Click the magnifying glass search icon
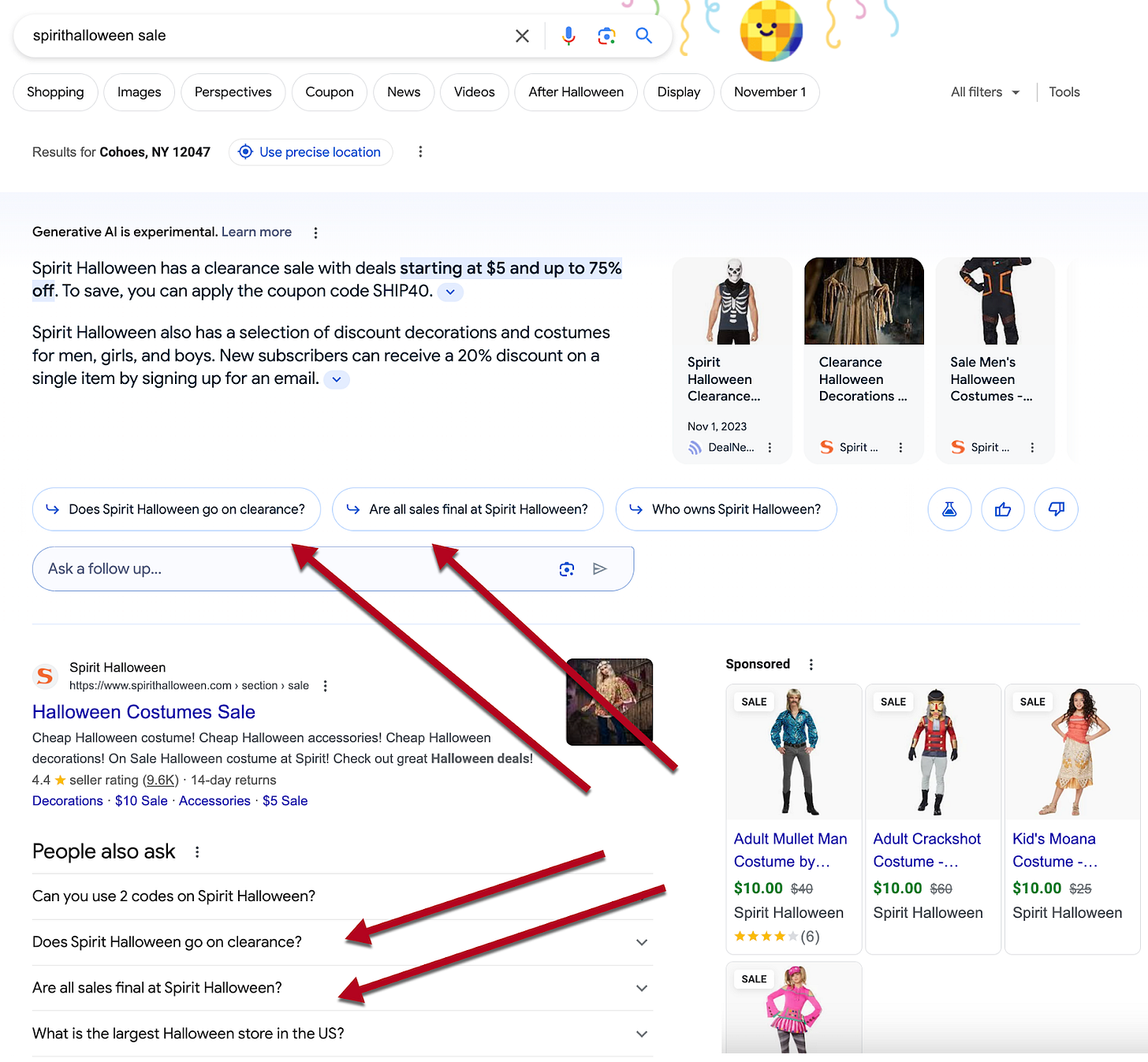1148x1062 pixels. coord(644,35)
